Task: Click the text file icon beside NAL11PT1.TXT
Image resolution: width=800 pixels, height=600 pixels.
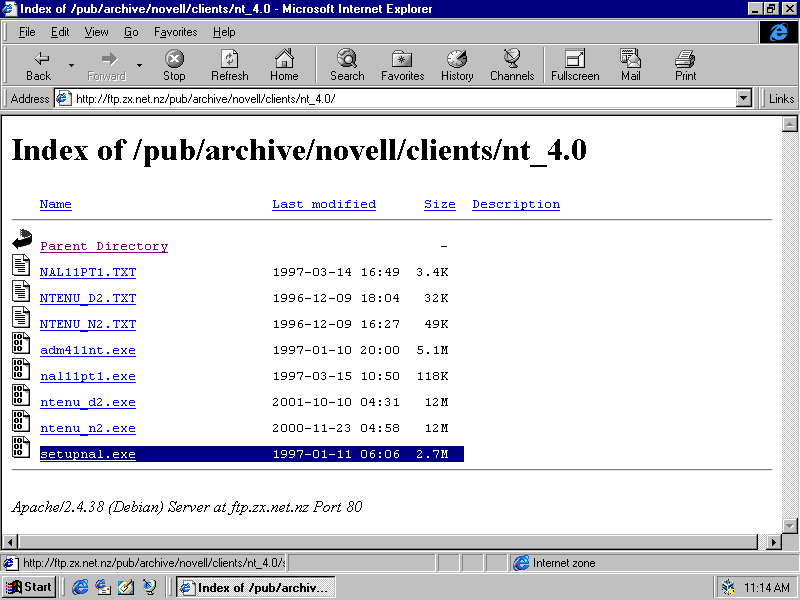Action: (21, 265)
